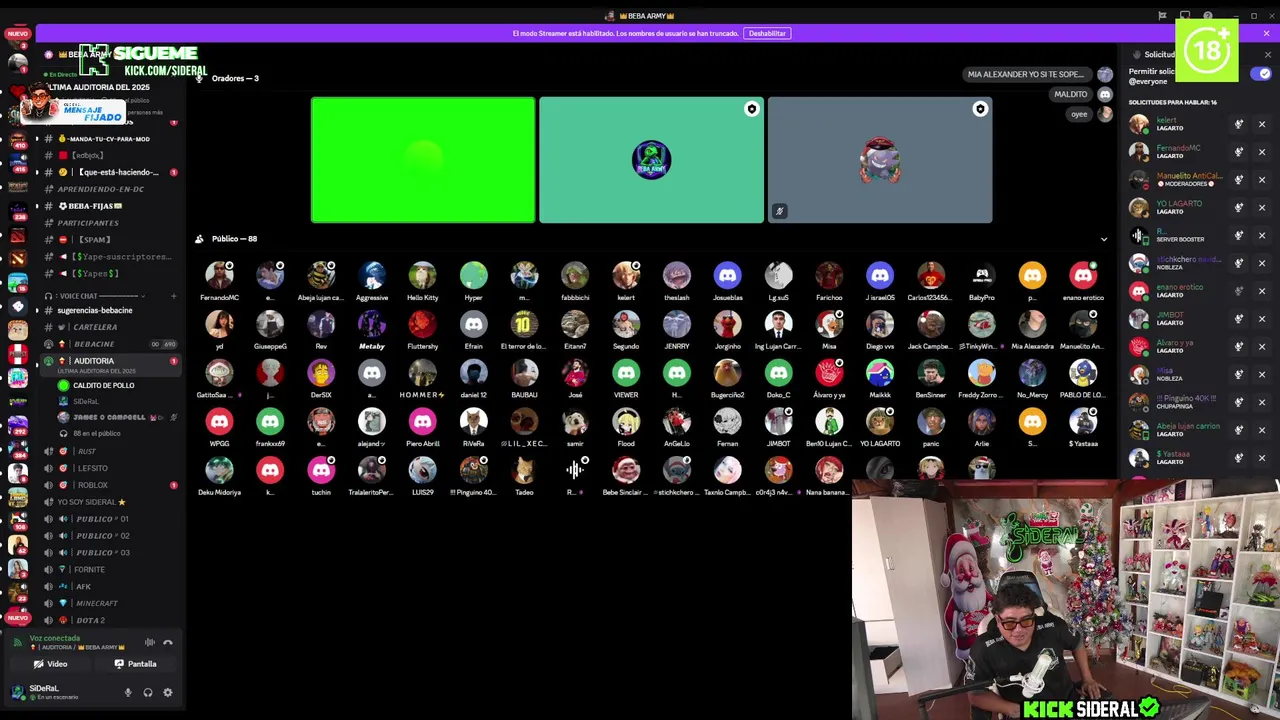The height and width of the screenshot is (720, 1280).
Task: Dismiss kelert's request to speak
Action: (1262, 124)
